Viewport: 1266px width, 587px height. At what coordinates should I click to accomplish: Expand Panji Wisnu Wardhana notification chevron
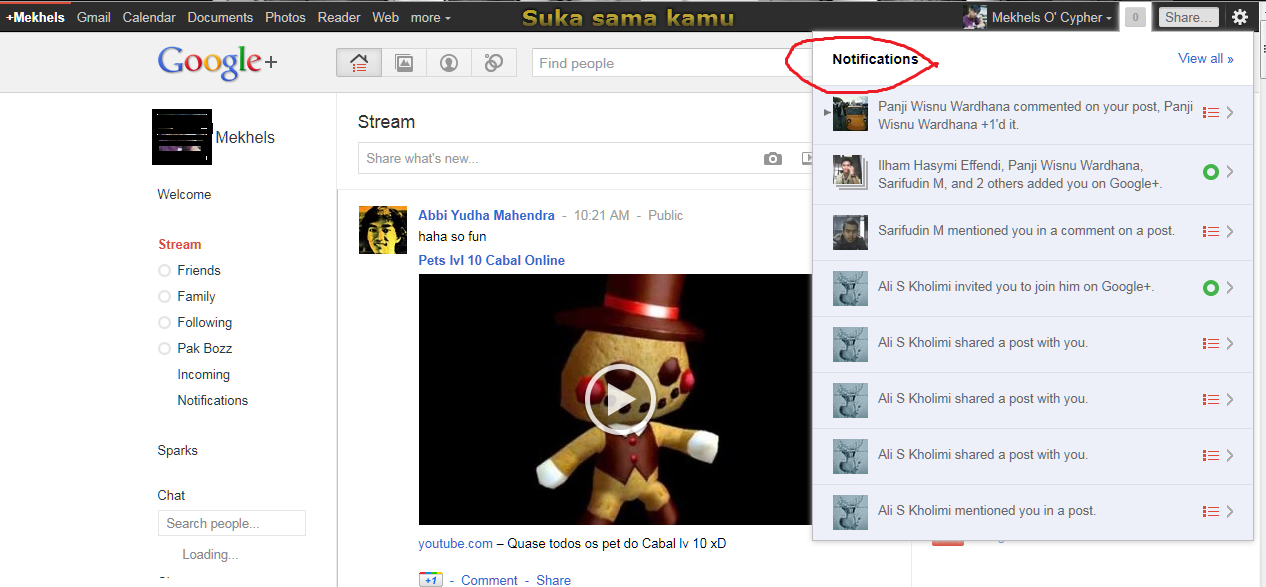(x=1230, y=113)
